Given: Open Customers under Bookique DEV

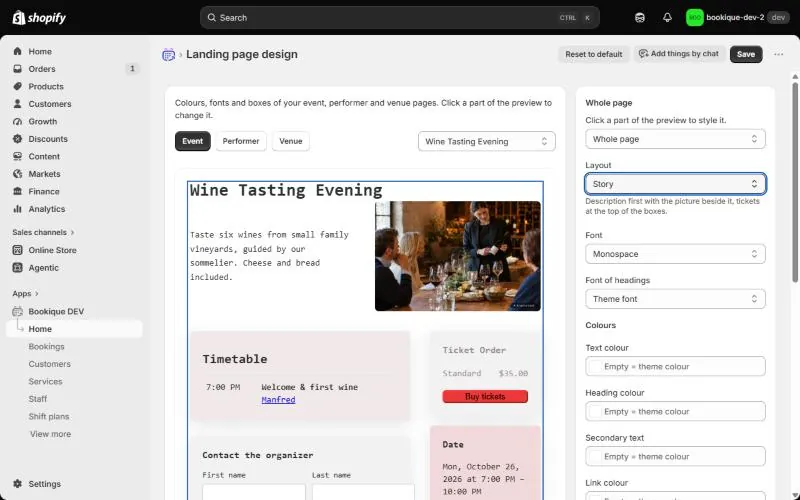Looking at the screenshot, I should coord(49,364).
